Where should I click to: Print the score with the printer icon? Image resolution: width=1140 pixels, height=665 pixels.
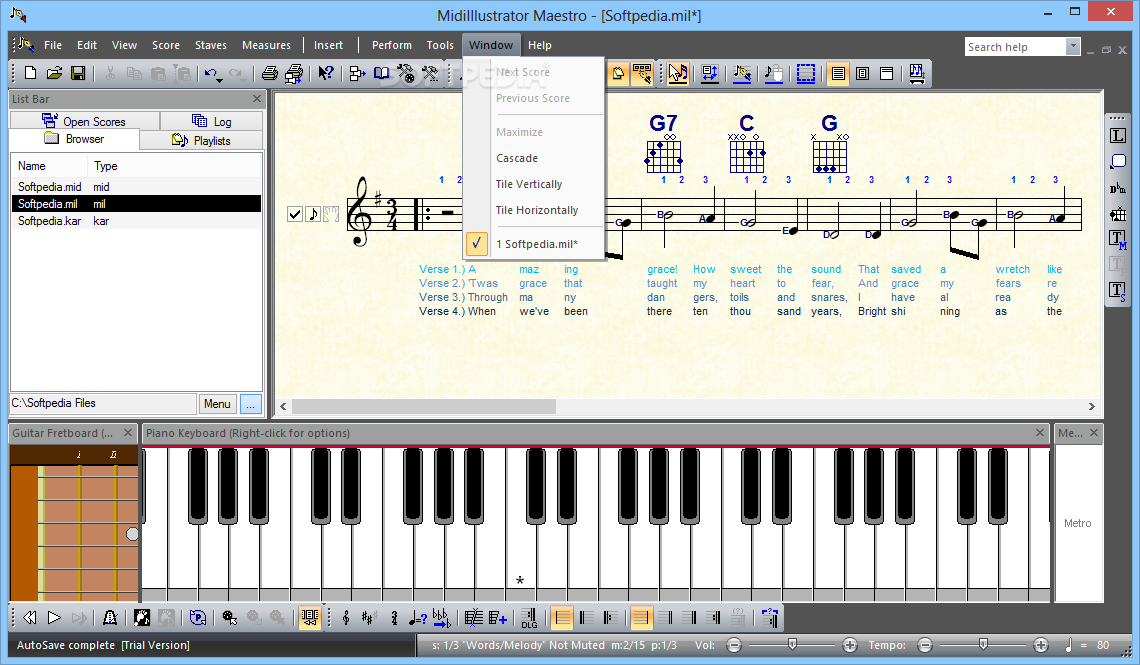[270, 73]
